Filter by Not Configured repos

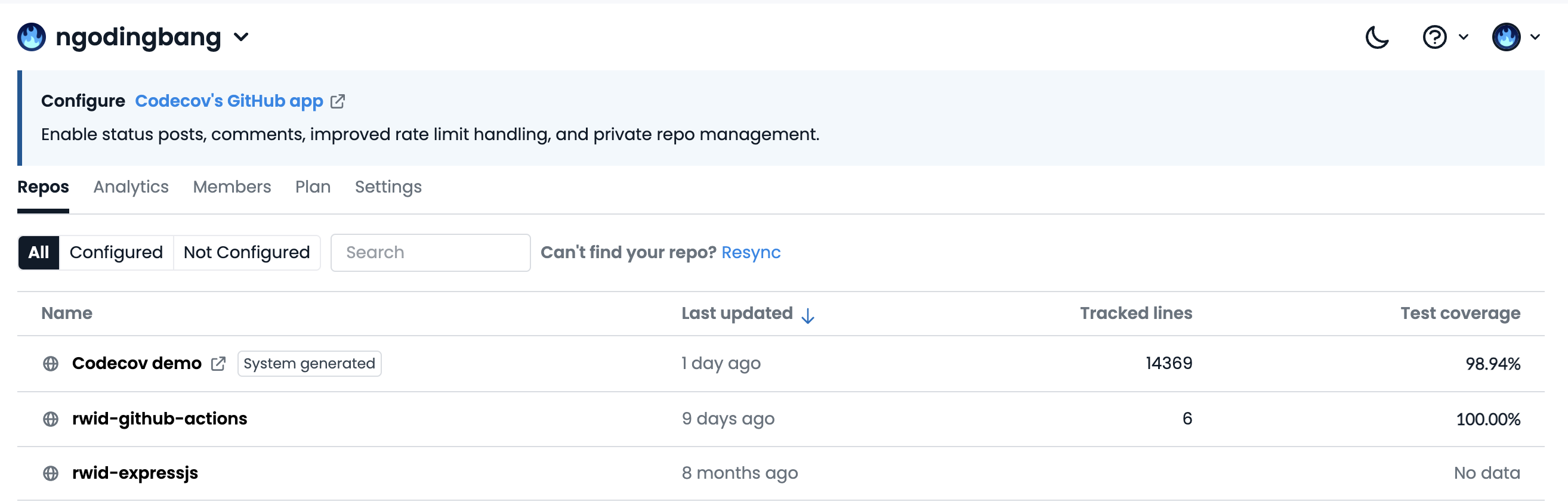(x=246, y=253)
